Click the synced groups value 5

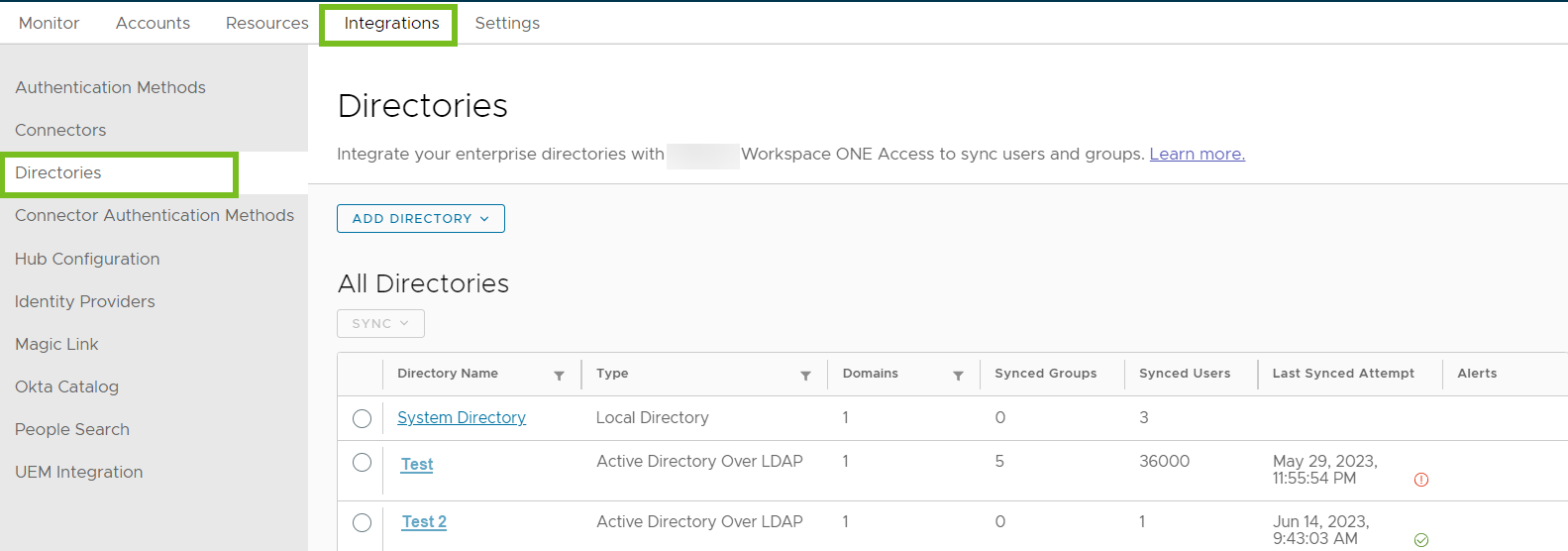pos(999,461)
